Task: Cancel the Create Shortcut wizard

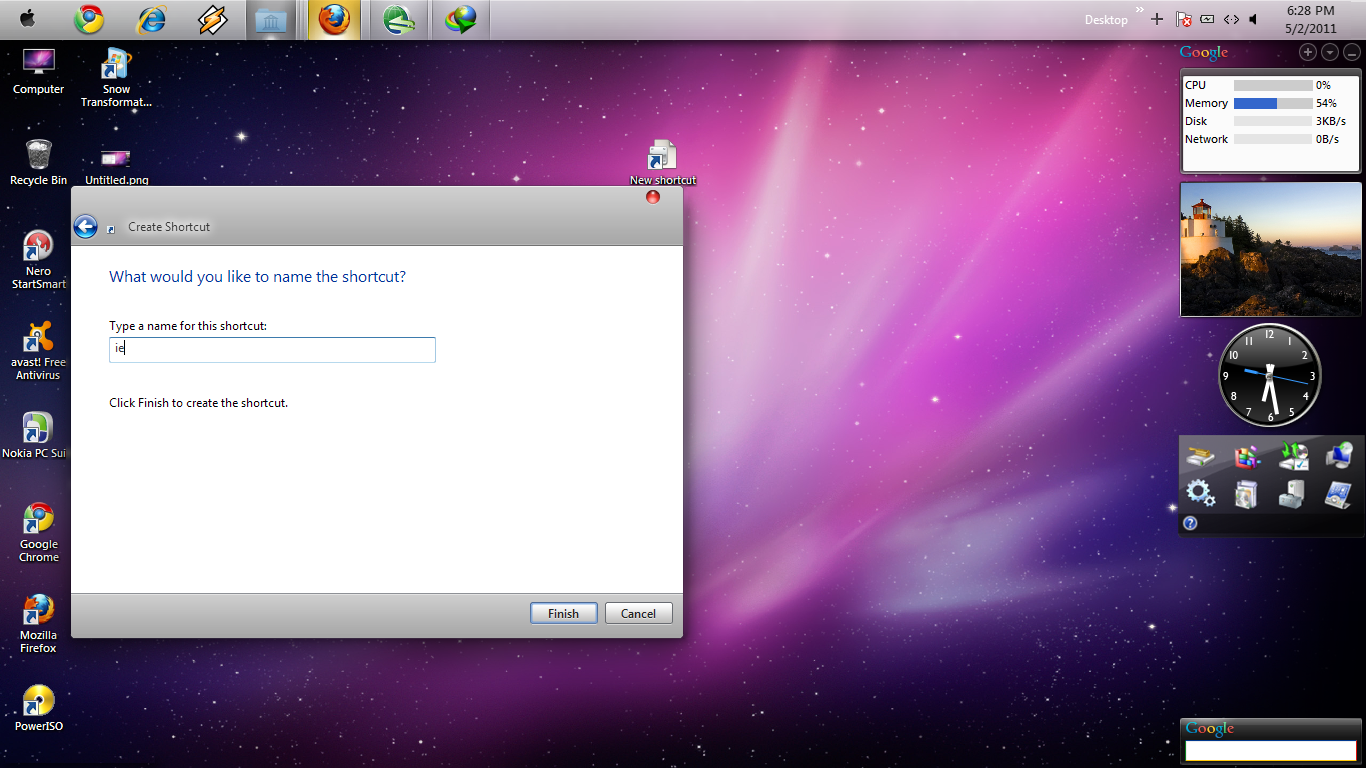Action: tap(638, 613)
